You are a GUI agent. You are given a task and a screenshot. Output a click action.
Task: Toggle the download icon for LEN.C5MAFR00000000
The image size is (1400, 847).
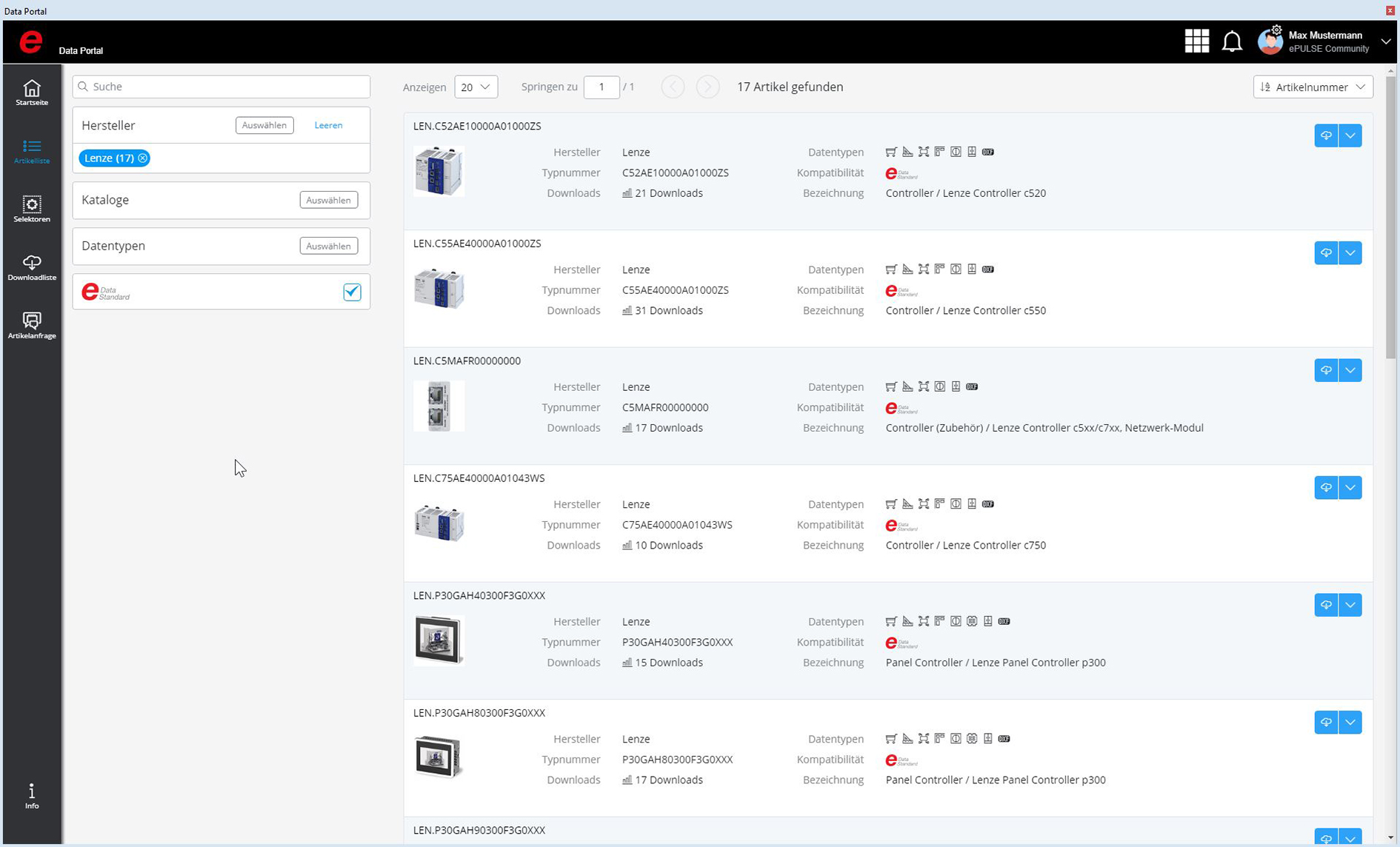tap(1325, 370)
